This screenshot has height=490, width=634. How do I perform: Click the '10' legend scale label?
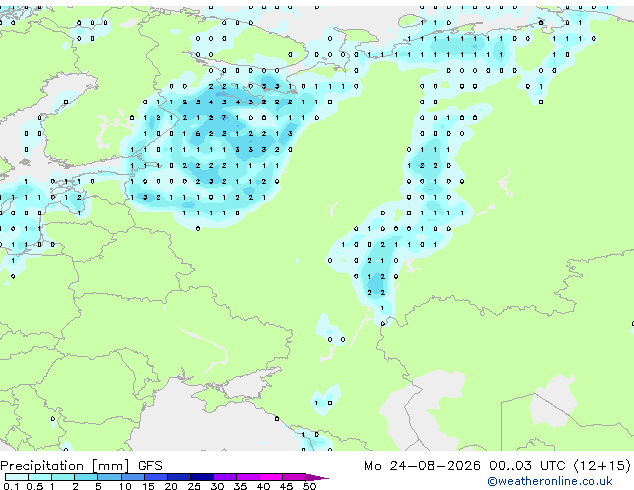(x=125, y=486)
